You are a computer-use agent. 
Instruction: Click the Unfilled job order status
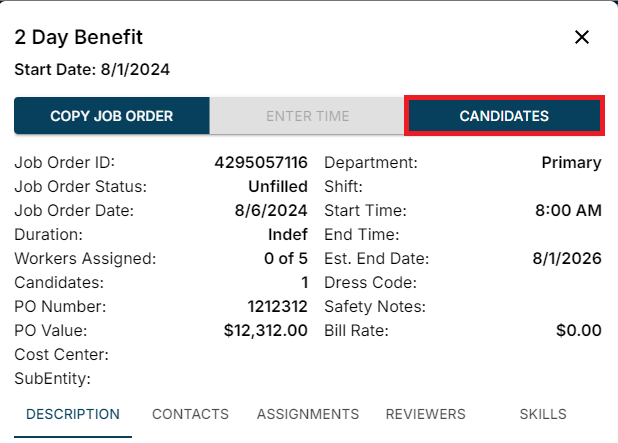tap(277, 187)
